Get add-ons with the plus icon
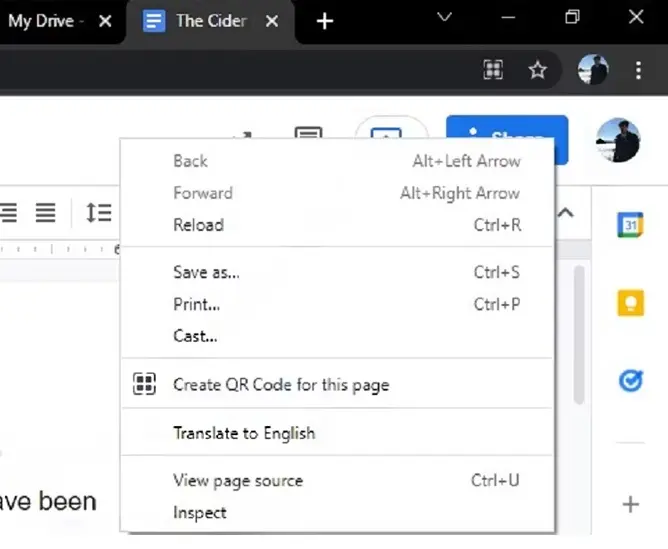The height and width of the screenshot is (549, 668). tap(631, 504)
